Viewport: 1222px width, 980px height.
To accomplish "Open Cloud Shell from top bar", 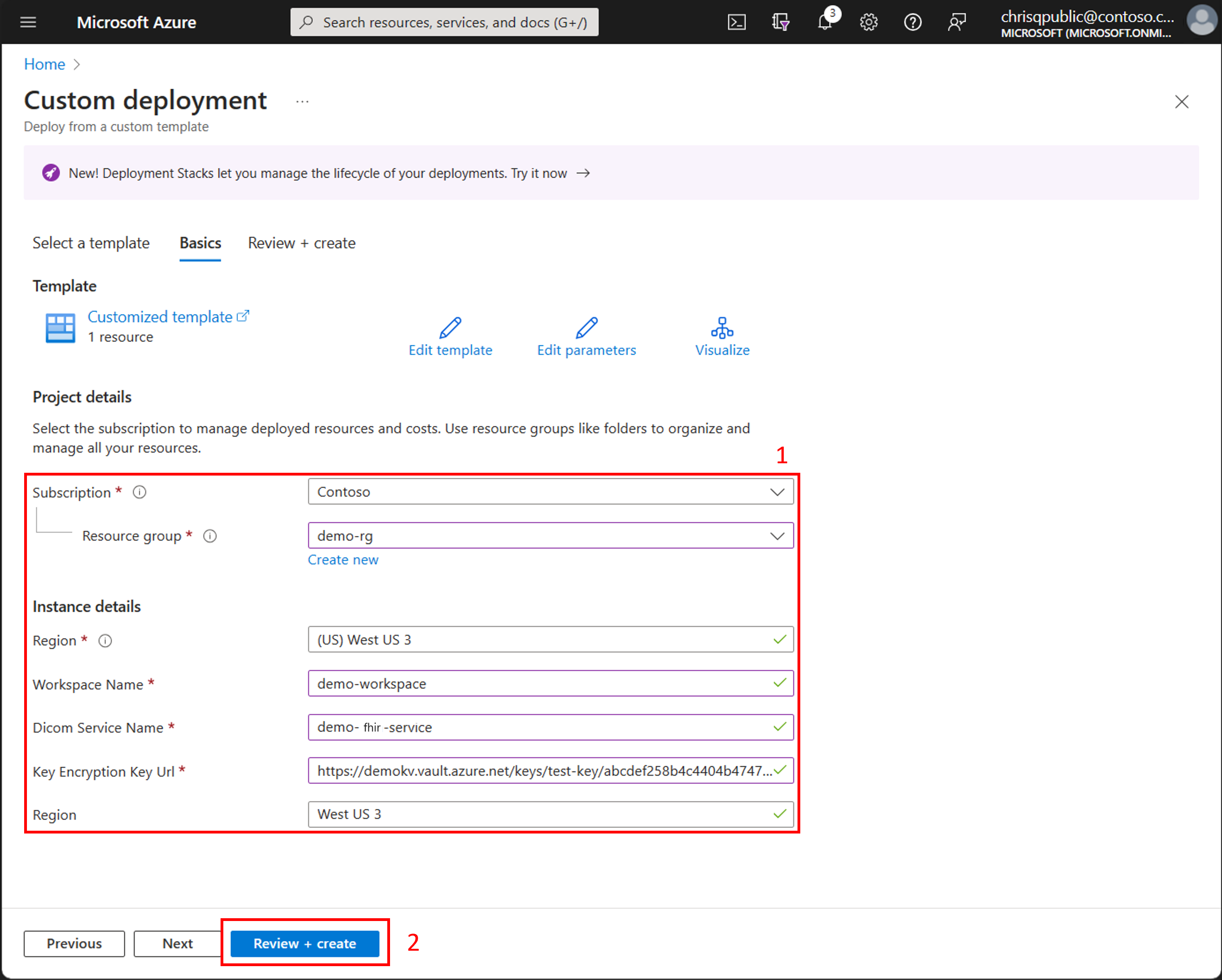I will [x=736, y=22].
